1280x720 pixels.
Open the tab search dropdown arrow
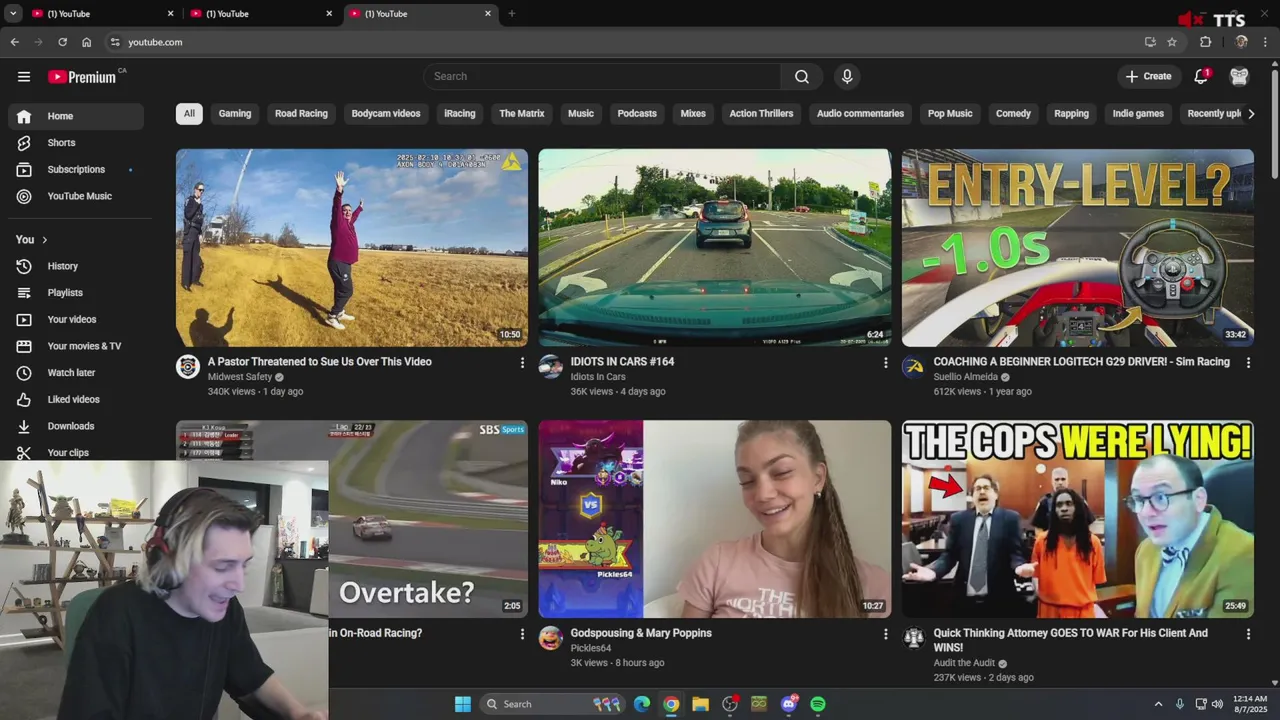(x=13, y=14)
